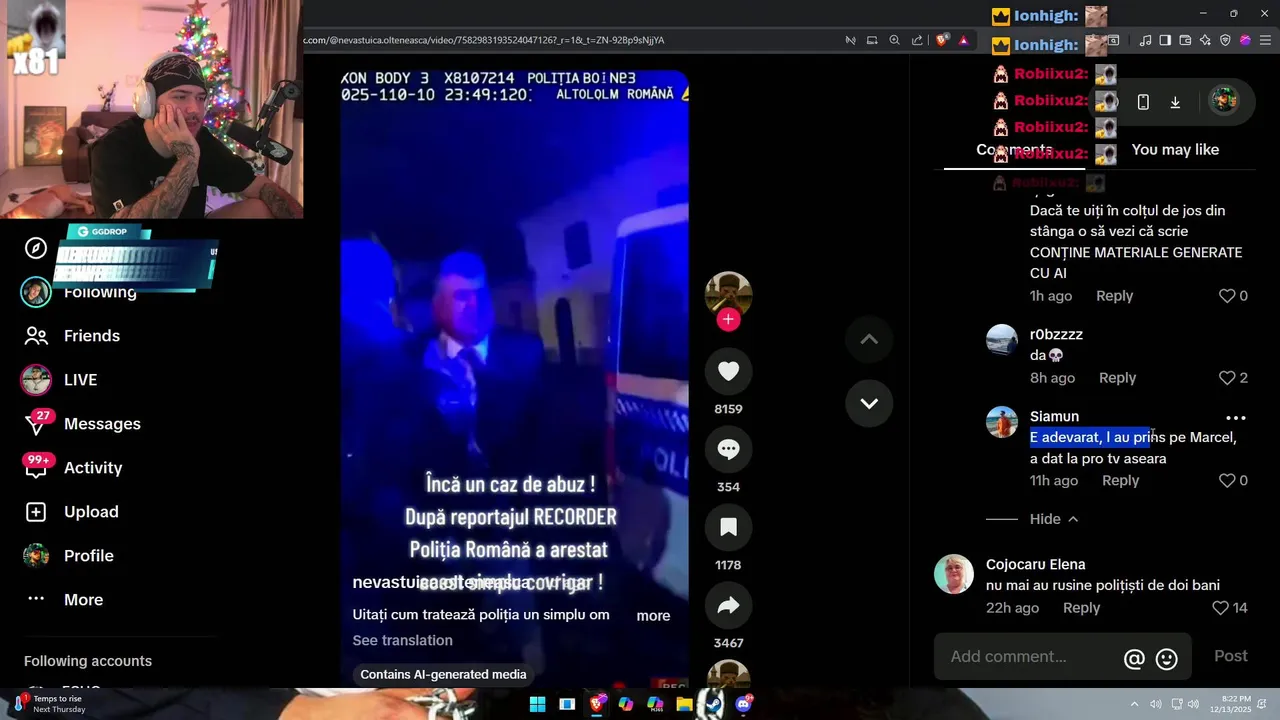Expand the More menu in the sidebar
Screen dimensions: 1280x720
83,600
